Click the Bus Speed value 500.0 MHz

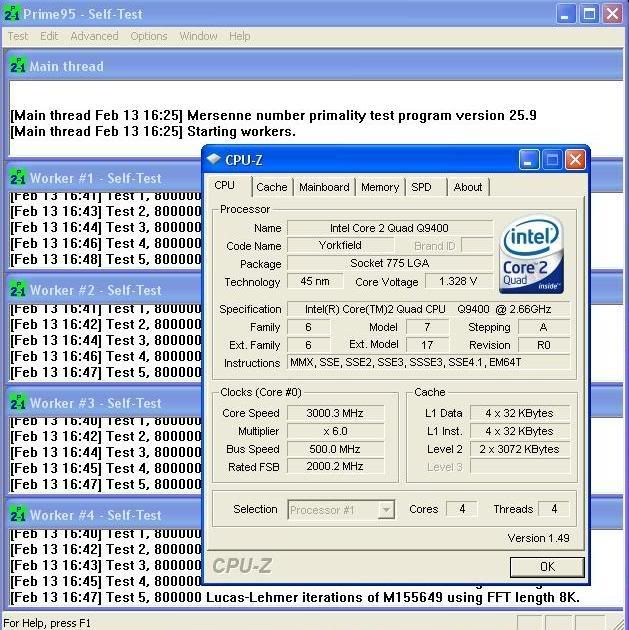click(x=335, y=449)
